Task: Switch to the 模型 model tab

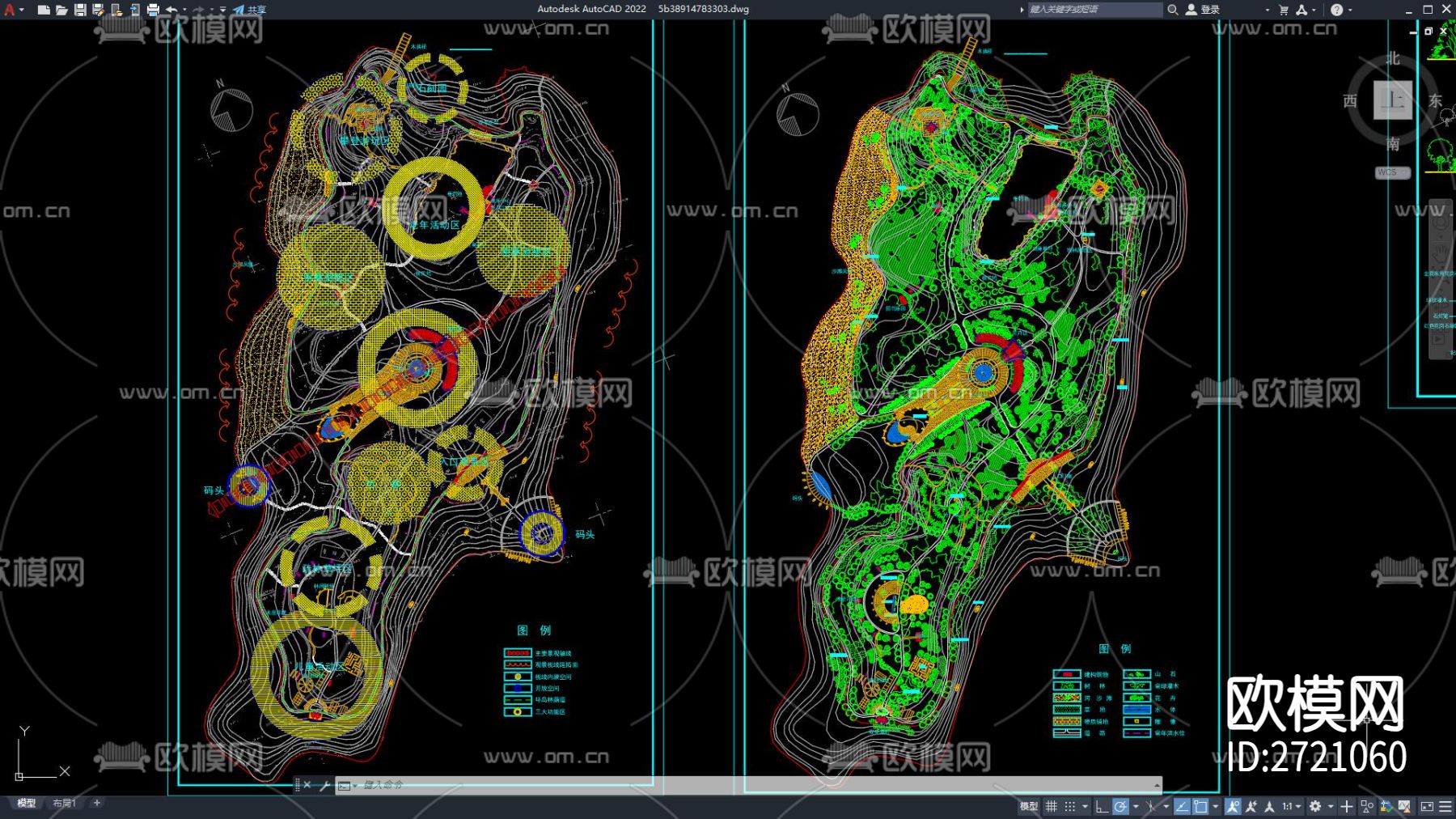Action: point(27,804)
